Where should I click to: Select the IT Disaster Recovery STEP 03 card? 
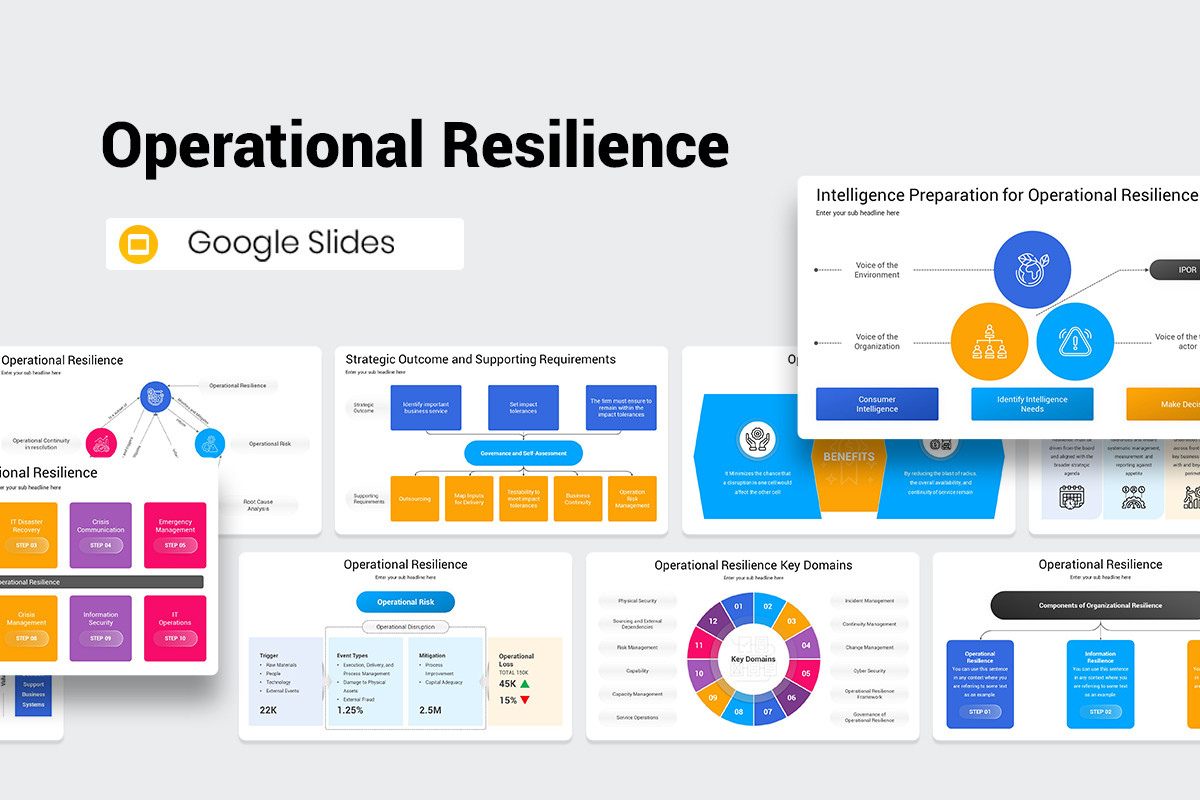click(x=29, y=535)
